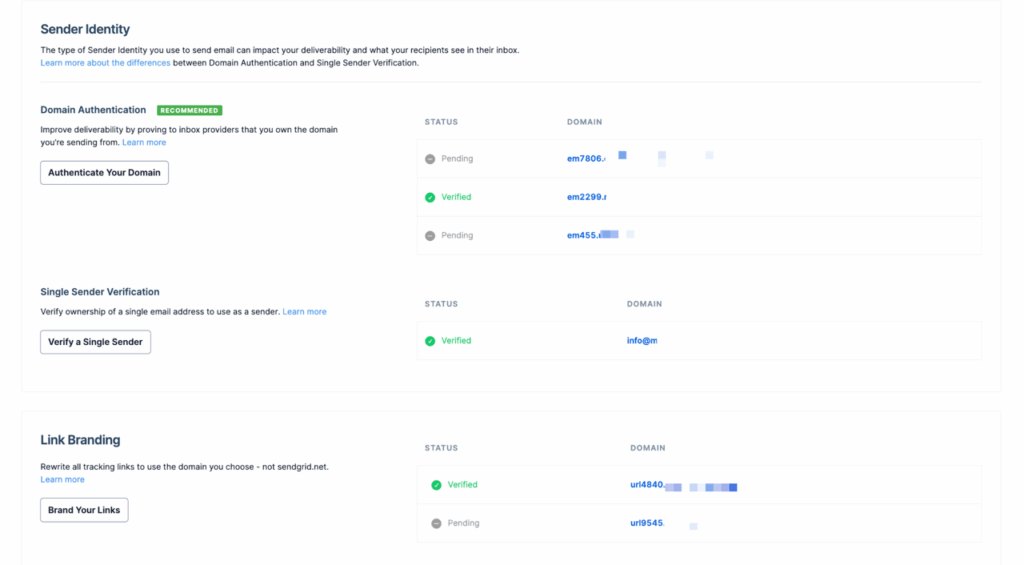The image size is (1024, 565).
Task: Select the url9545 link branding entry
Action: click(647, 523)
